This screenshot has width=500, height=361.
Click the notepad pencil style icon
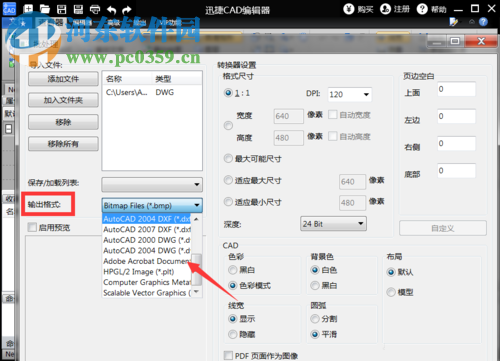click(454, 22)
